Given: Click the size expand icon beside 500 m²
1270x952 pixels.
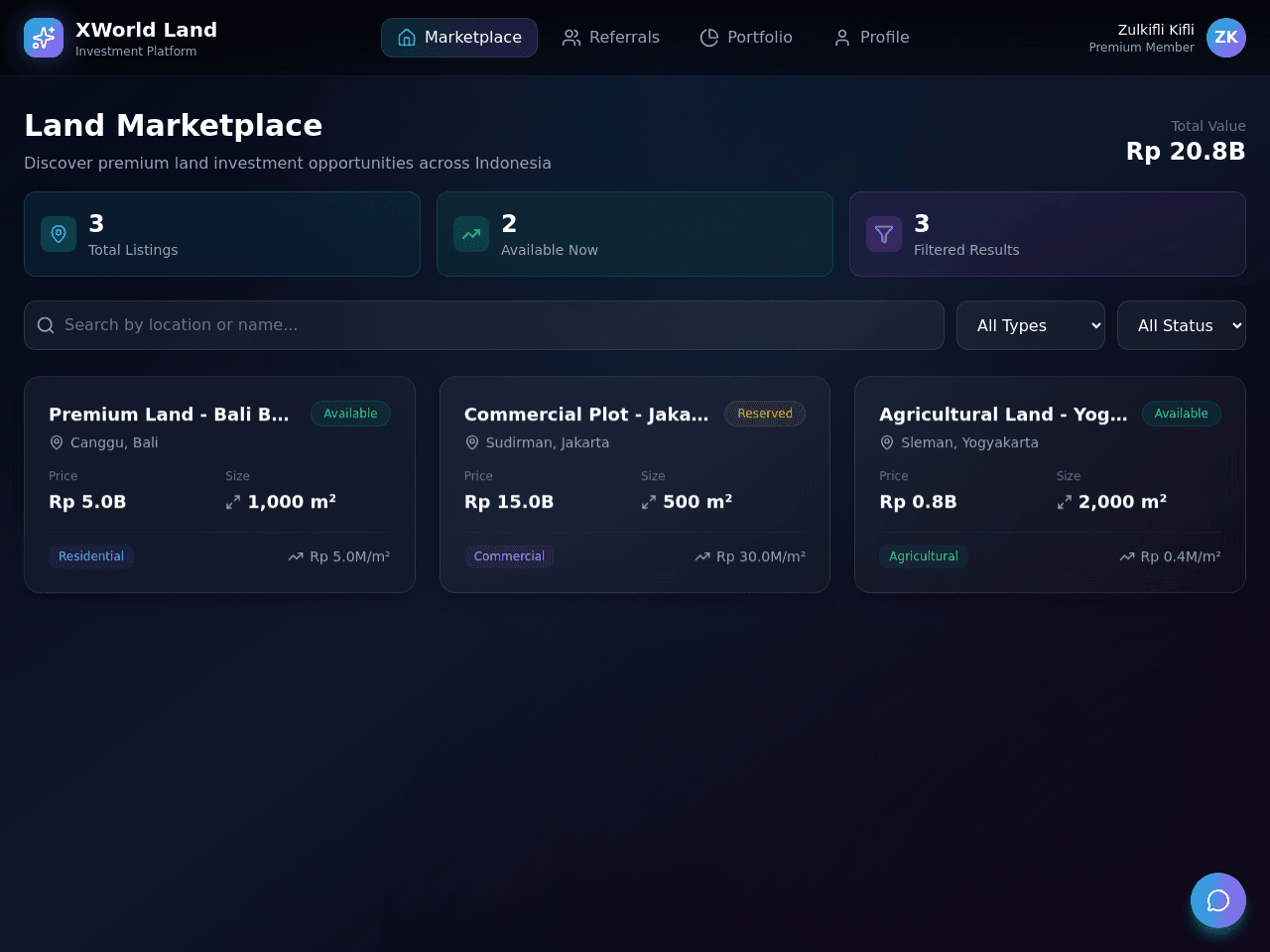Looking at the screenshot, I should [x=649, y=503].
